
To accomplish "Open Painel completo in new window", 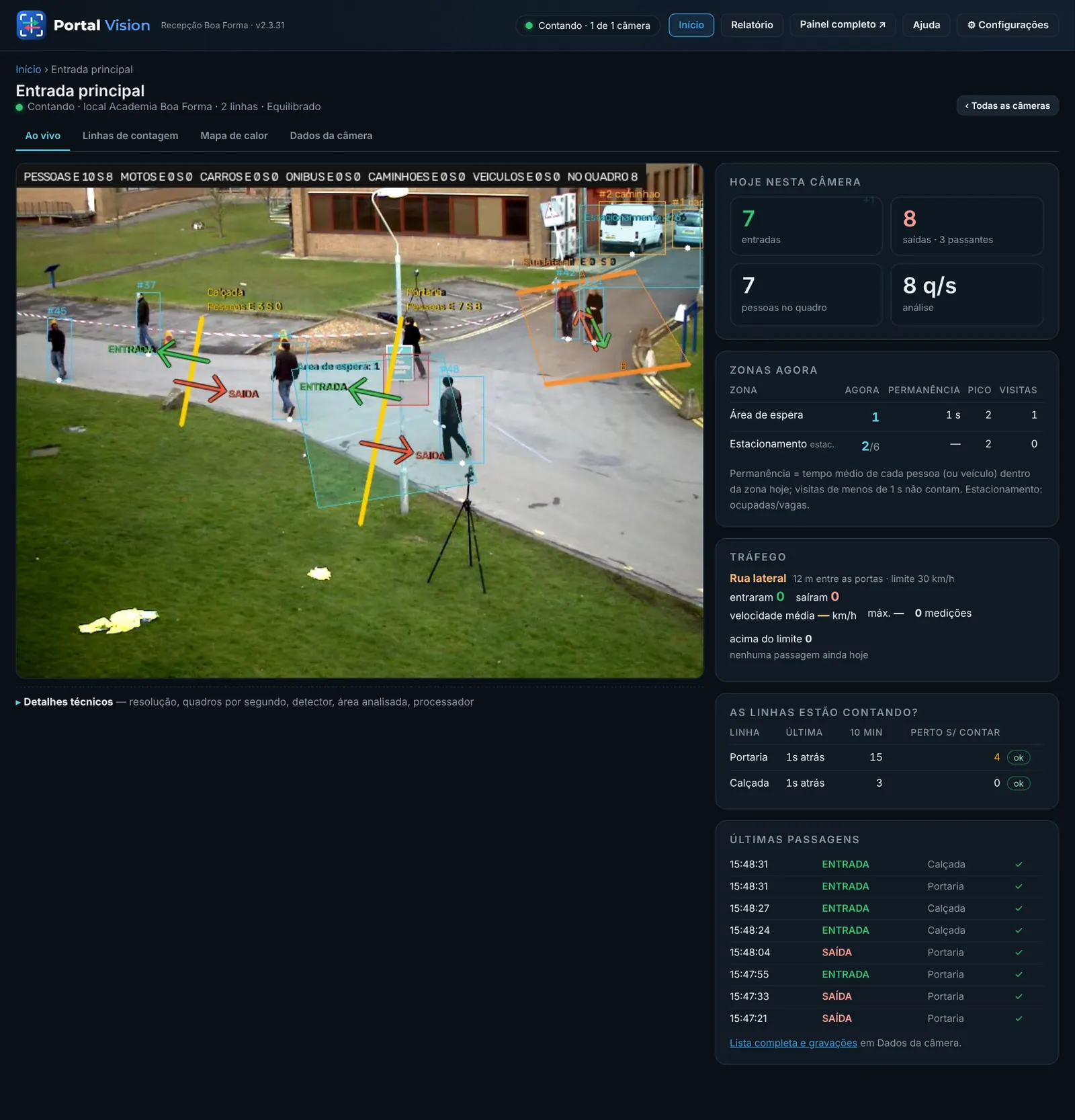I will point(843,24).
